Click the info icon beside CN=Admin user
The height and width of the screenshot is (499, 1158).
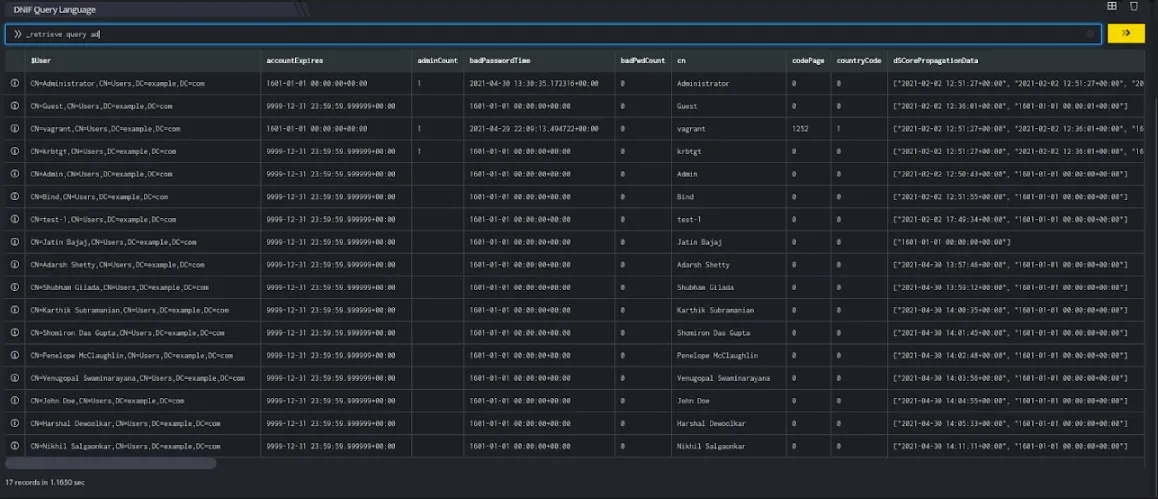tap(14, 174)
